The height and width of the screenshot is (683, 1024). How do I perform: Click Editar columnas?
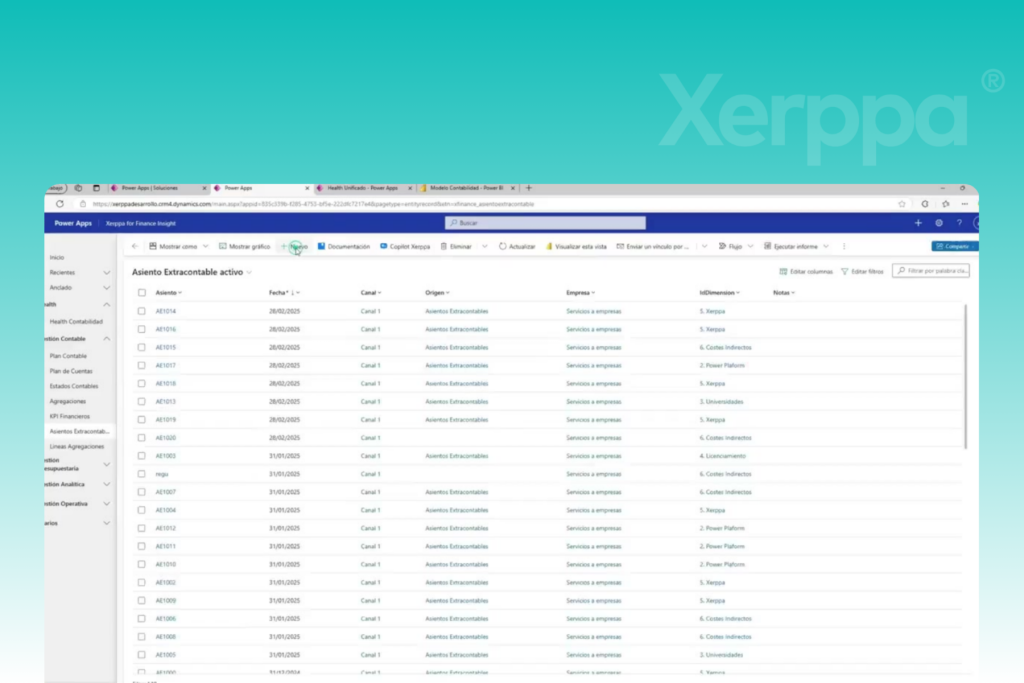pos(806,271)
